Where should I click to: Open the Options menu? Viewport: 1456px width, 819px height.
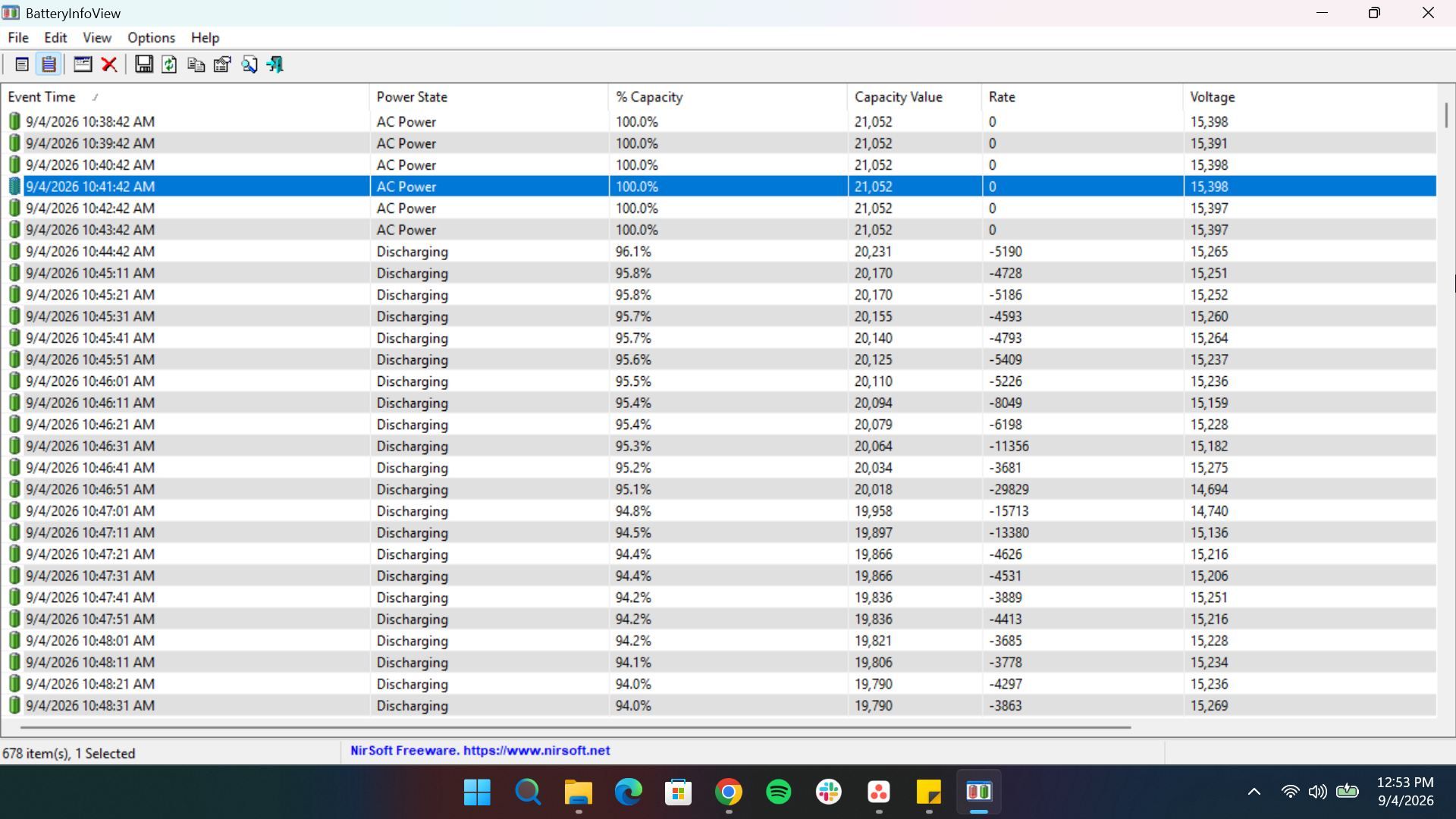[x=151, y=37]
